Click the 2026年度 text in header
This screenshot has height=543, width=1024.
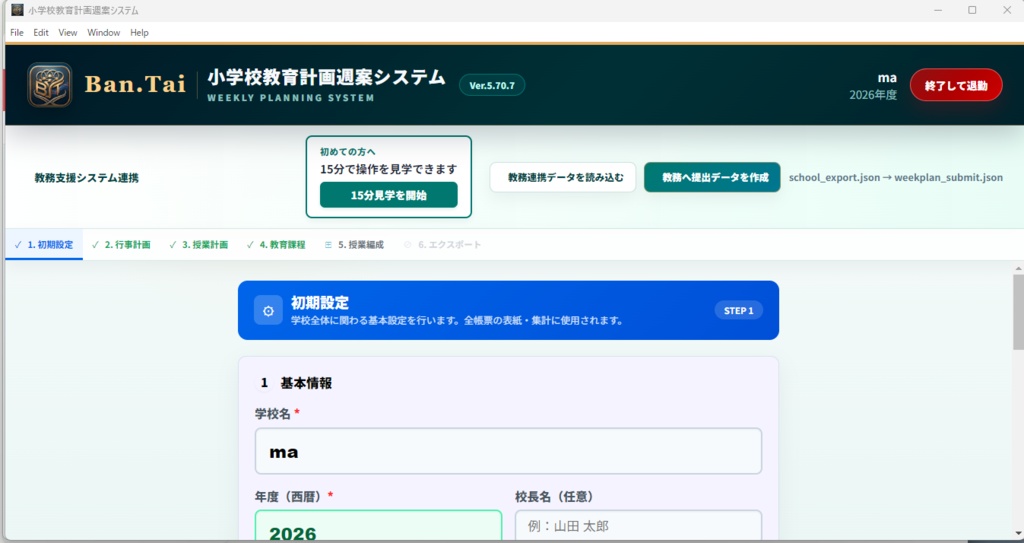point(872,95)
